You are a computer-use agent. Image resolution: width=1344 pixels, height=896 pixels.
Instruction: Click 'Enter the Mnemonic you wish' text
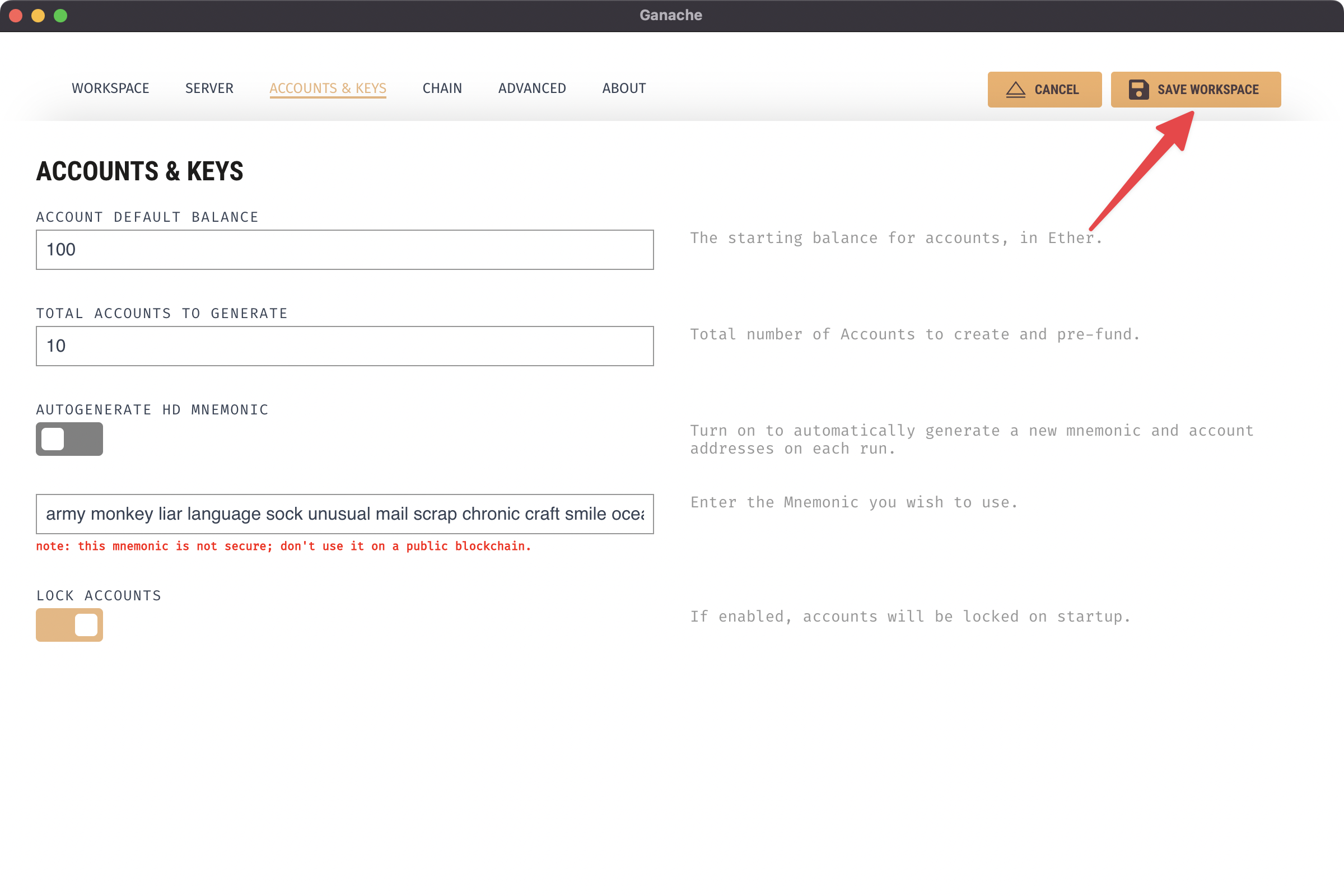(853, 502)
